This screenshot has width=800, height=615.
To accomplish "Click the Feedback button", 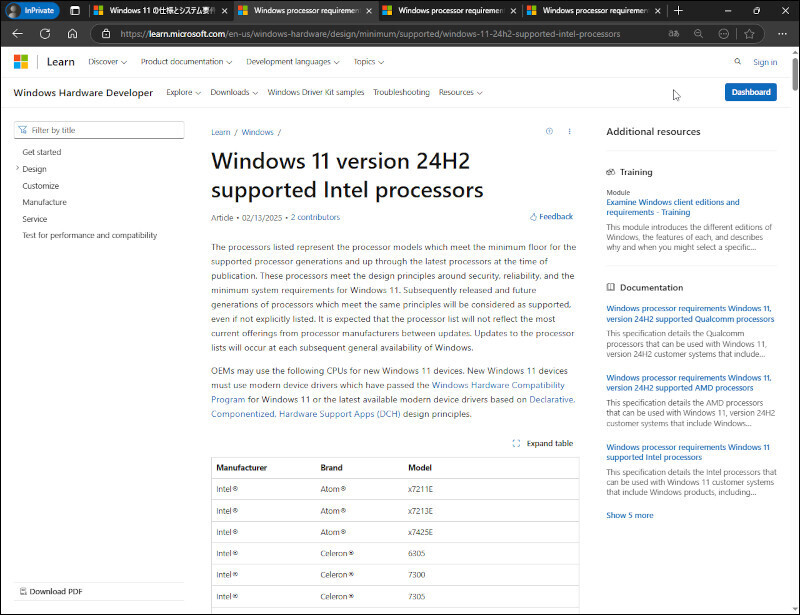I will (x=551, y=216).
